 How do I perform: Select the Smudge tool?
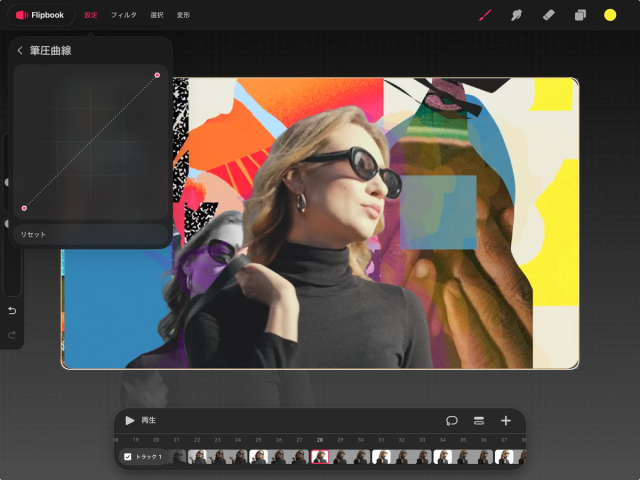(x=517, y=15)
